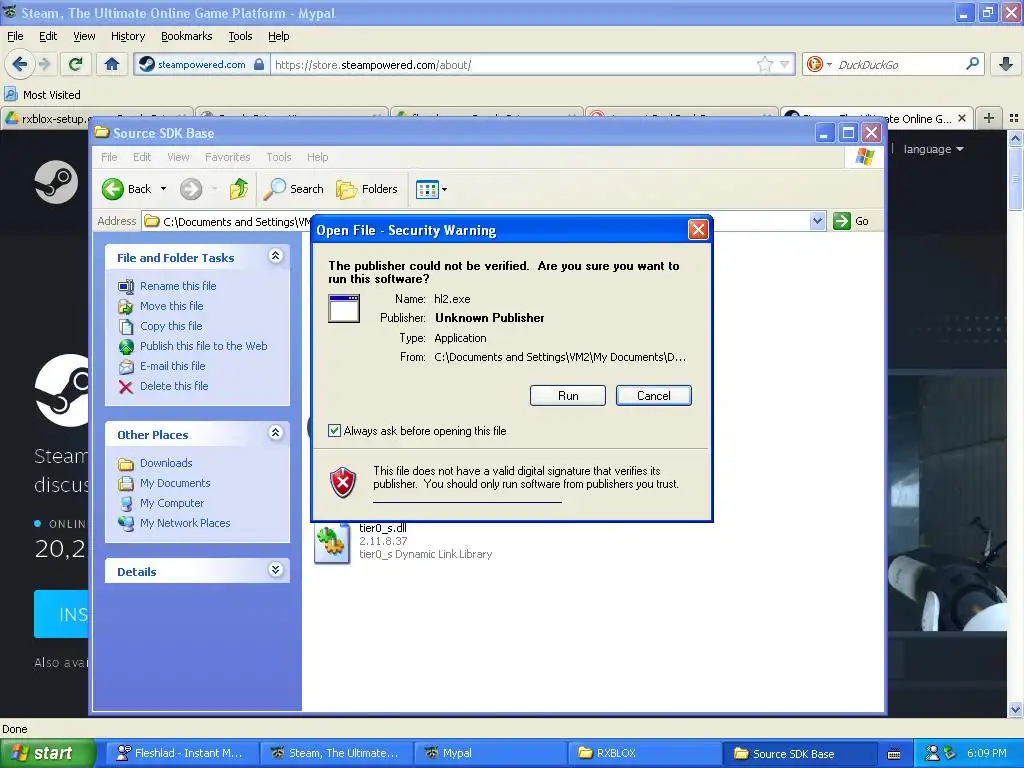Open the browser Bookmarks menu
Viewport: 1024px width, 768px height.
186,36
